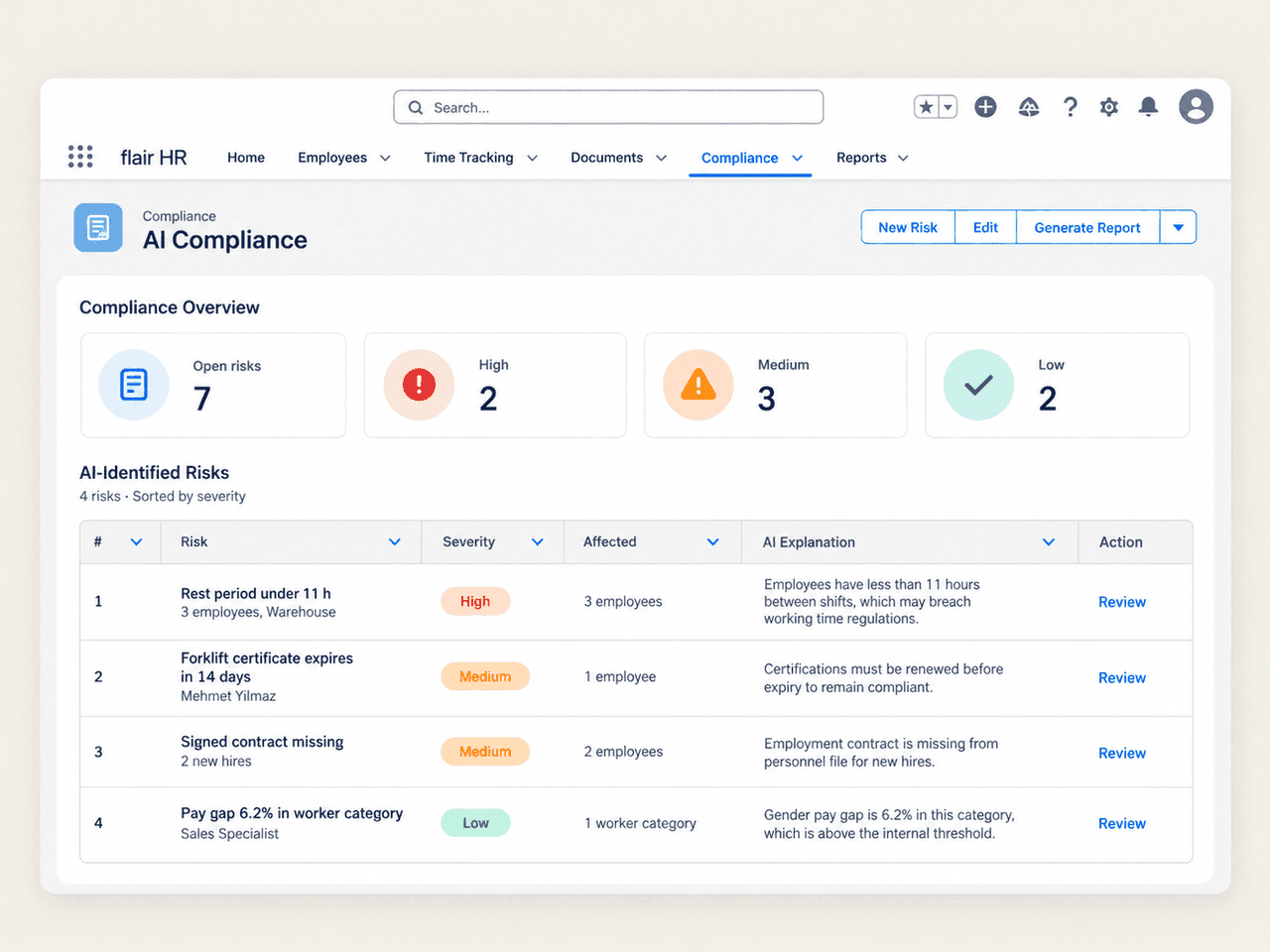Open the Documents tab
1270x952 pixels.
tap(606, 158)
